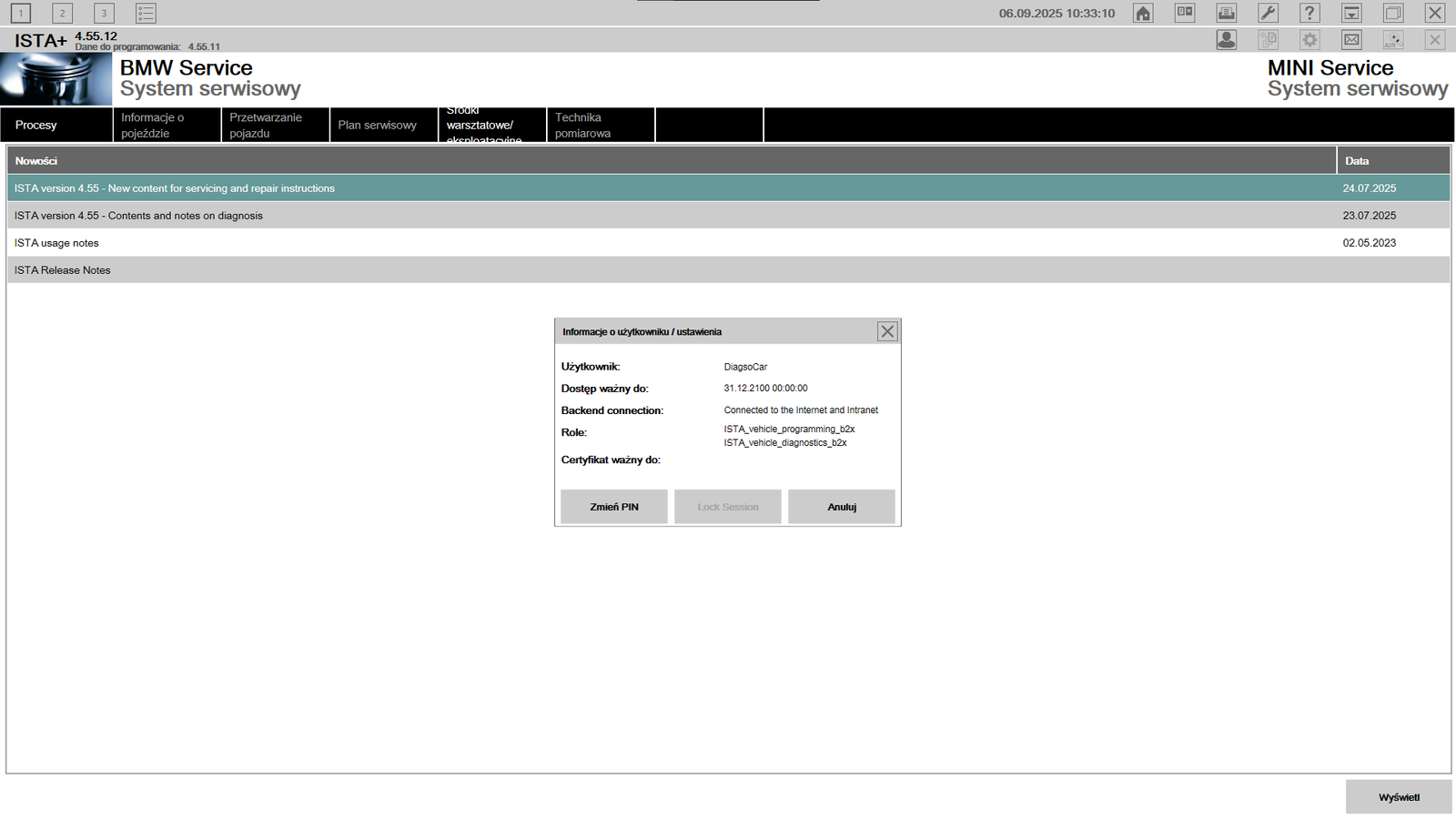Click the 31.12.2100 00:00:00 expiry value
Viewport: 1456px width, 819px height.
pos(765,389)
